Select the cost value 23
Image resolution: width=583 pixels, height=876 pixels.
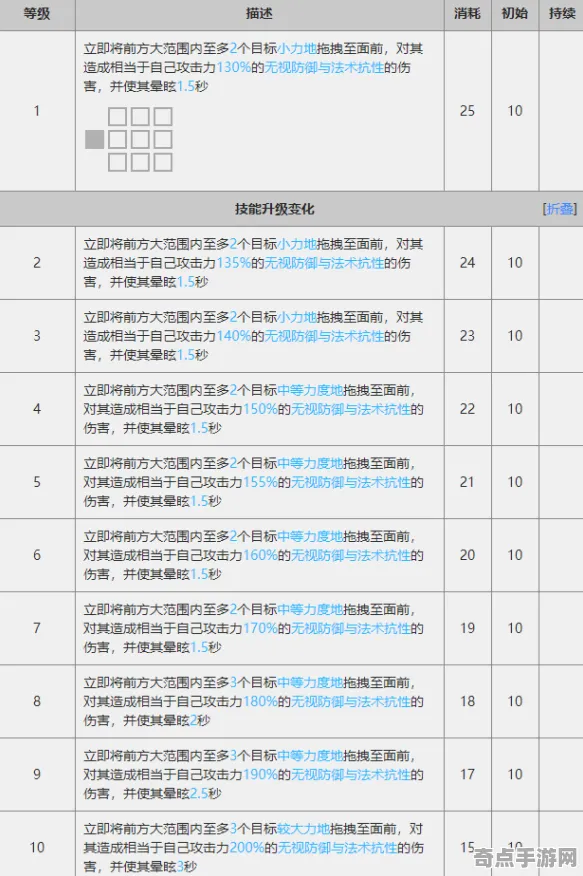467,336
